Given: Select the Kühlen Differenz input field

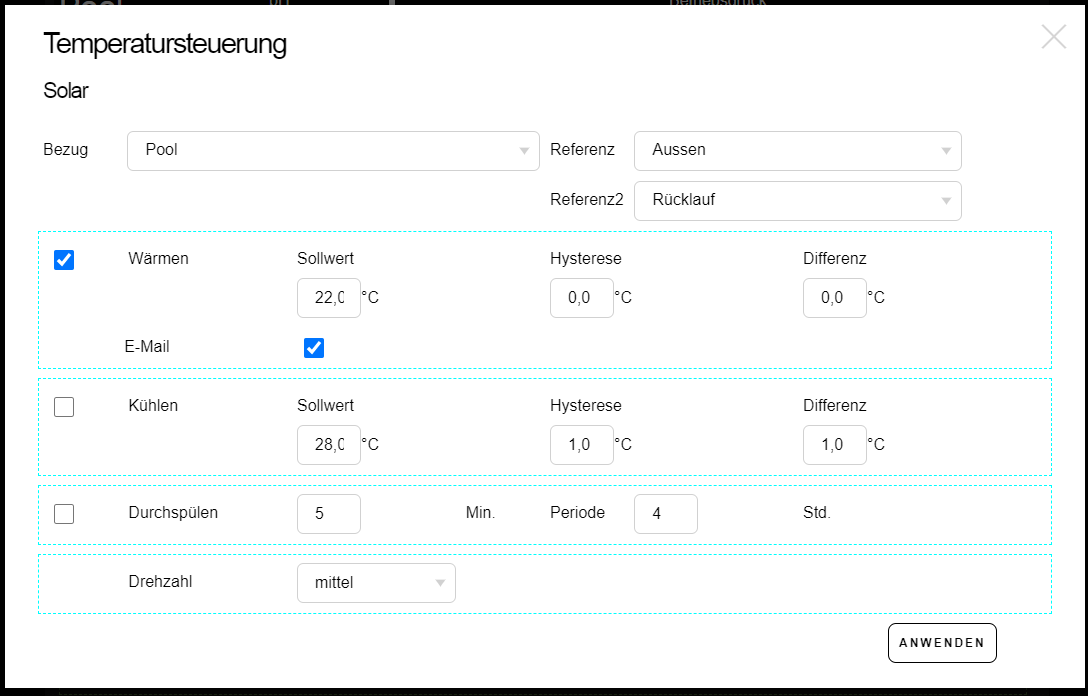Looking at the screenshot, I should [x=834, y=445].
